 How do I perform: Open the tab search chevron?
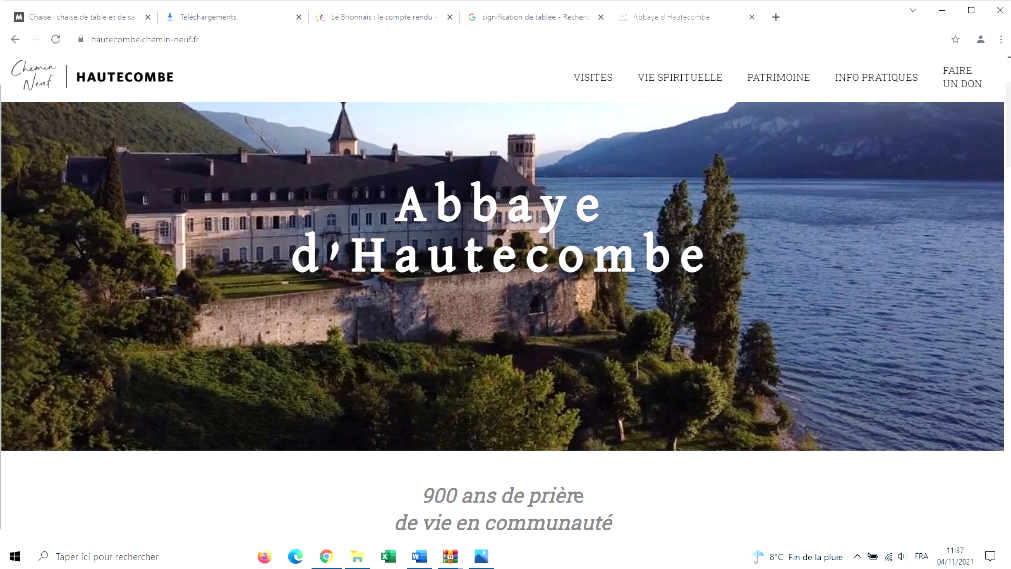pos(913,10)
